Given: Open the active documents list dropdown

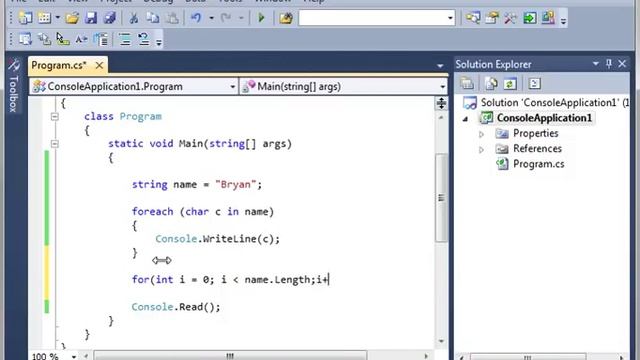Looking at the screenshot, I should pyautogui.click(x=440, y=65).
